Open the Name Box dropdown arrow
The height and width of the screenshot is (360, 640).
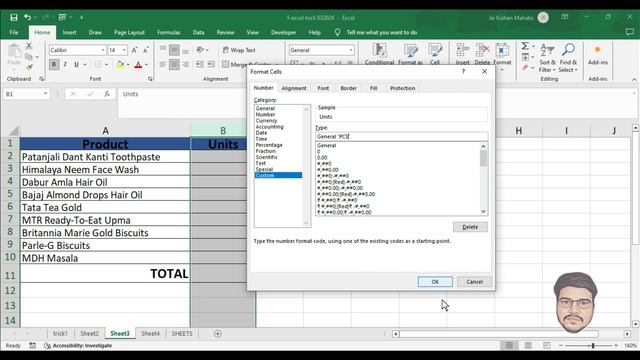point(45,94)
